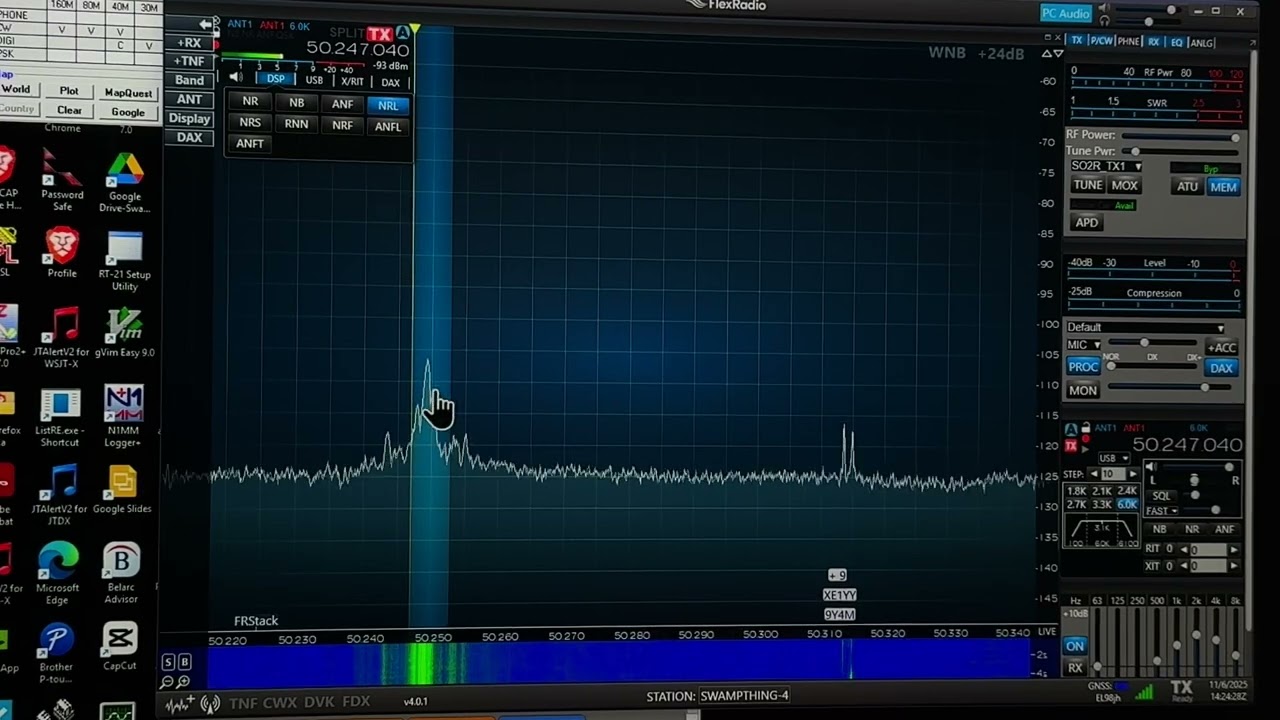Viewport: 1280px width, 720px height.
Task: Adjust the RF Power slider
Action: (1180, 136)
